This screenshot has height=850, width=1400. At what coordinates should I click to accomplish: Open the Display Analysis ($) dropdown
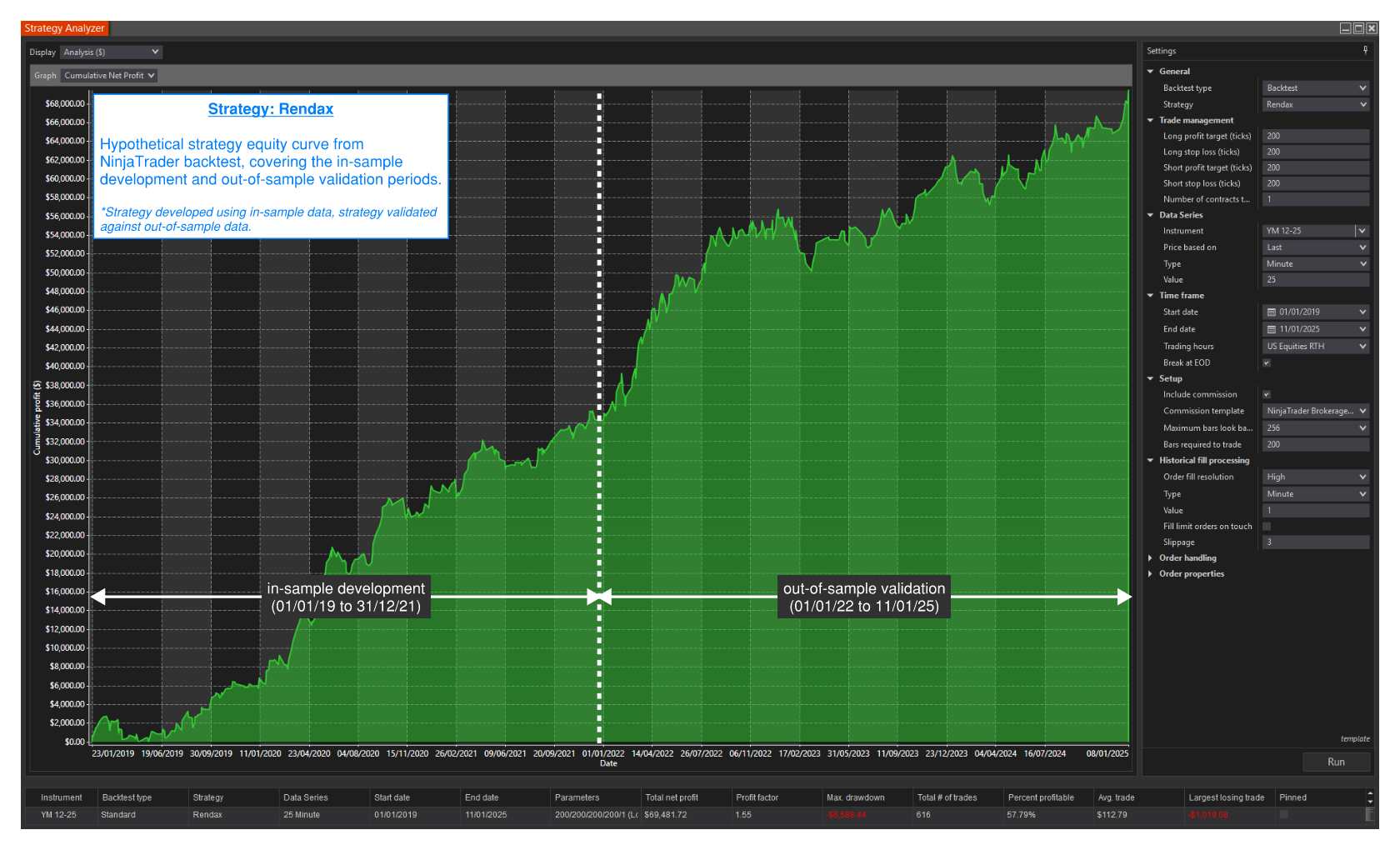pyautogui.click(x=111, y=52)
